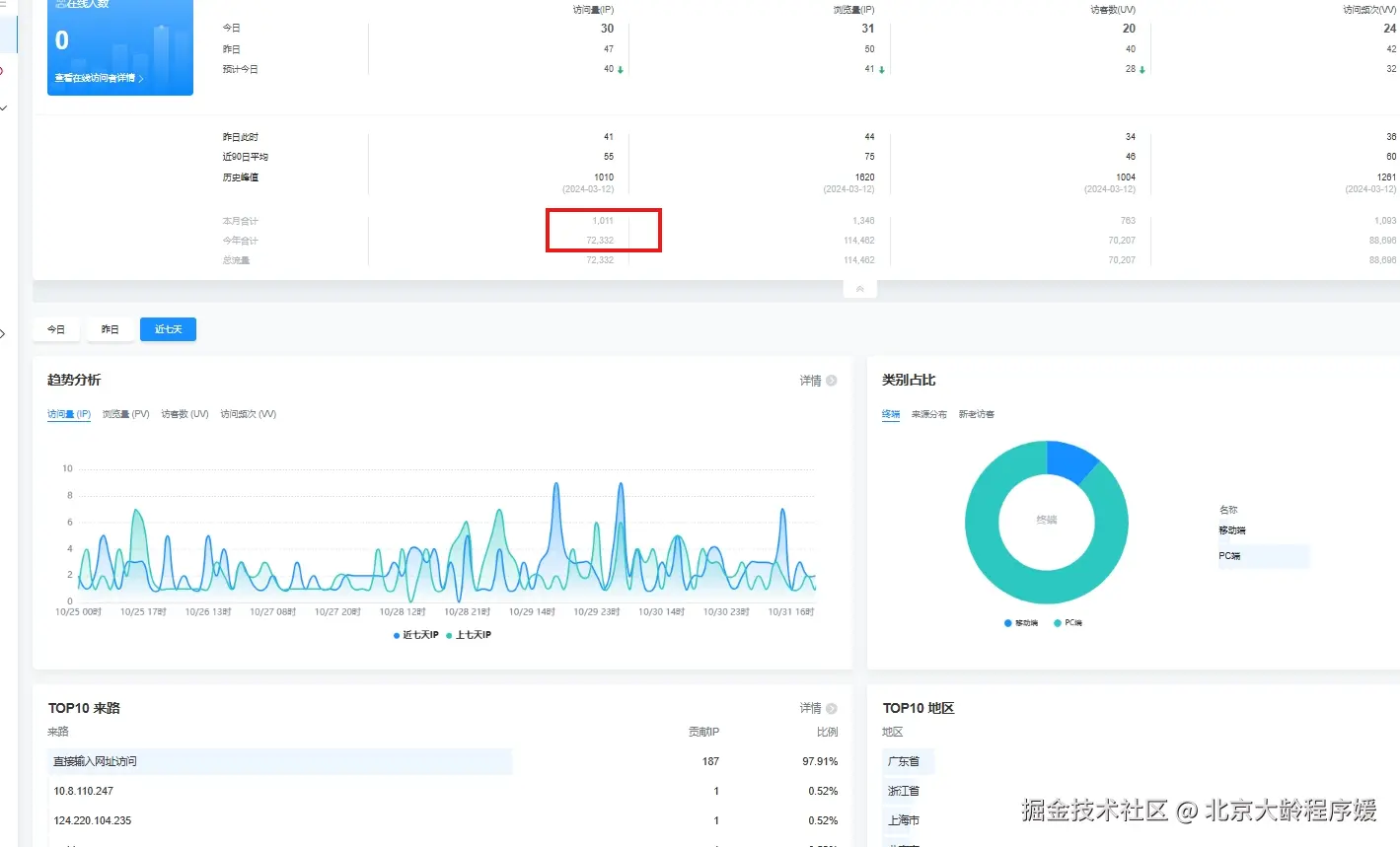Select the 今日 time filter button
This screenshot has height=847, width=1400.
point(55,328)
